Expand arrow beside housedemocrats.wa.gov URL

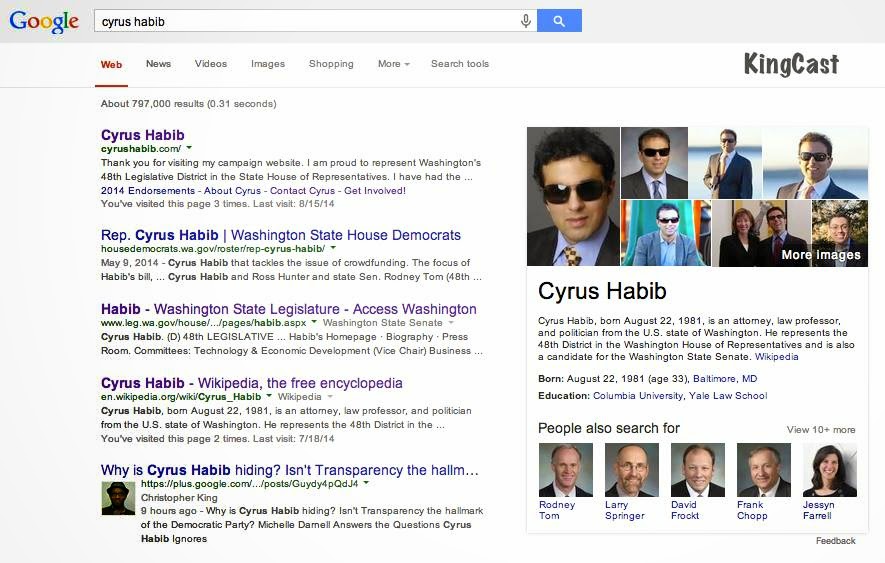tap(333, 248)
